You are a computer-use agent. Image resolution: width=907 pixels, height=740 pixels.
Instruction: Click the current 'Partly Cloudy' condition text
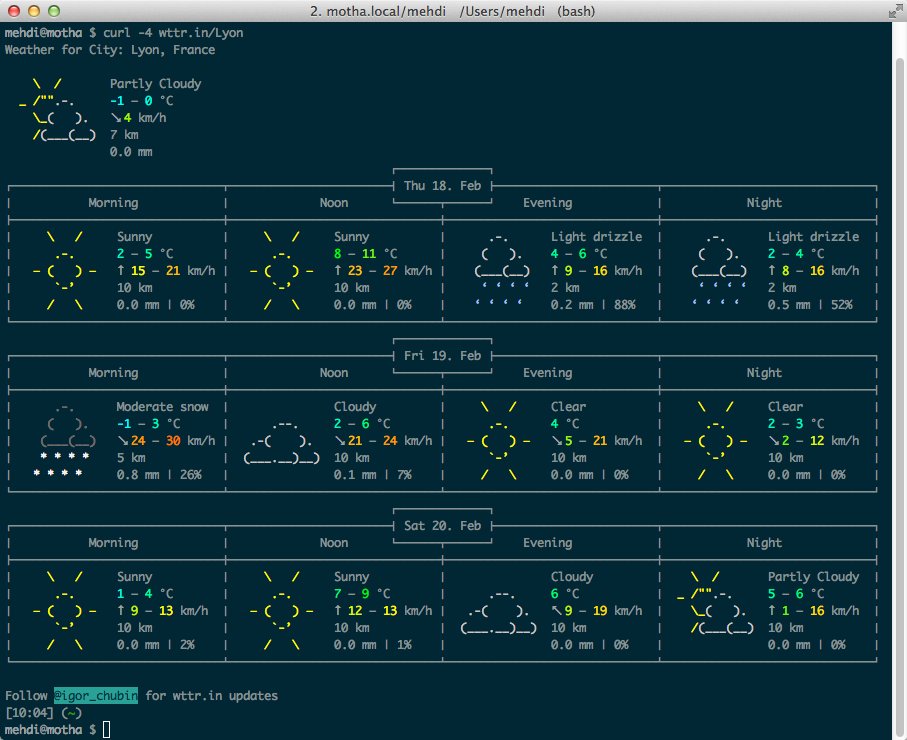point(156,84)
